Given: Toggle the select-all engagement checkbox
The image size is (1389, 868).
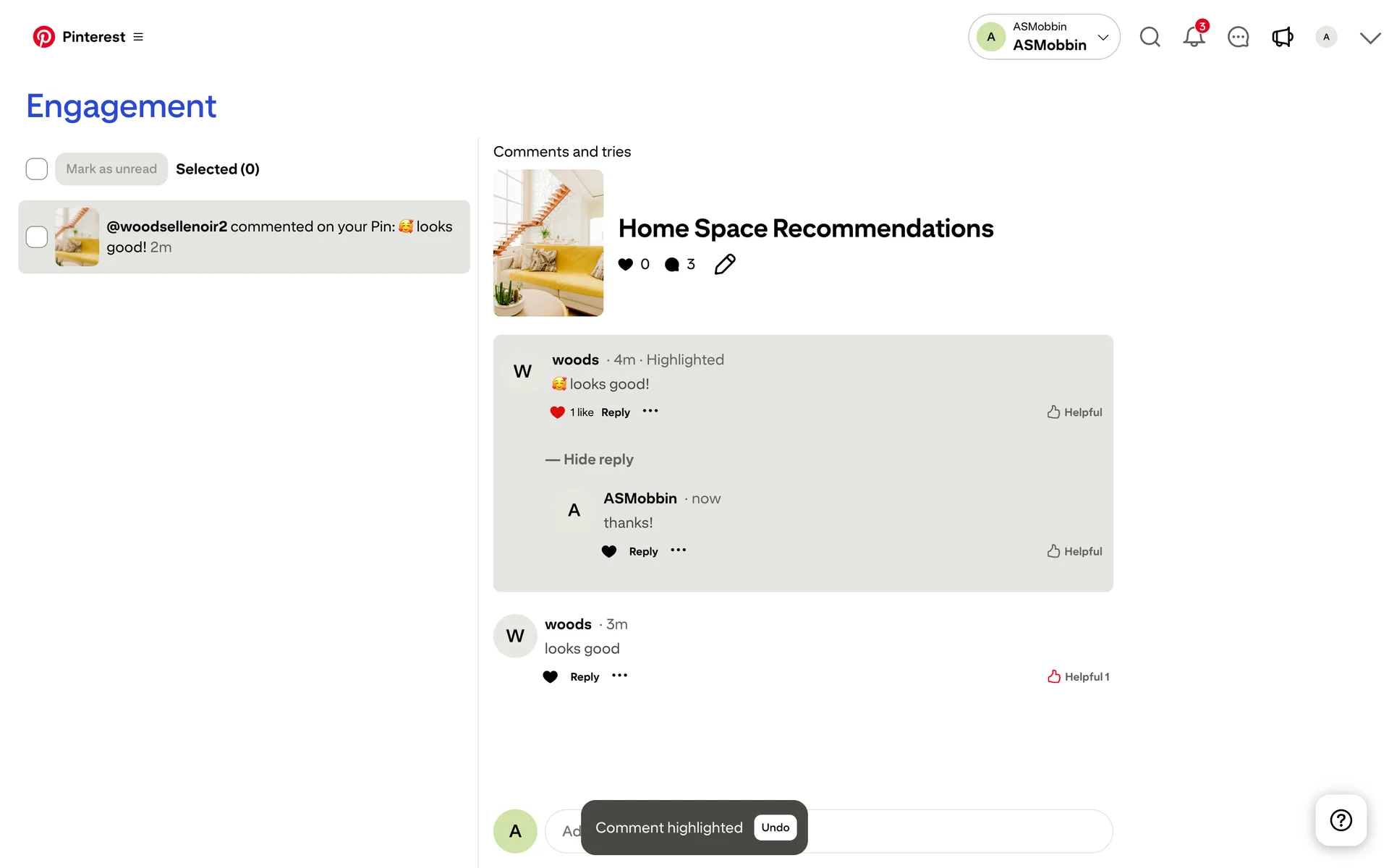Looking at the screenshot, I should (37, 169).
